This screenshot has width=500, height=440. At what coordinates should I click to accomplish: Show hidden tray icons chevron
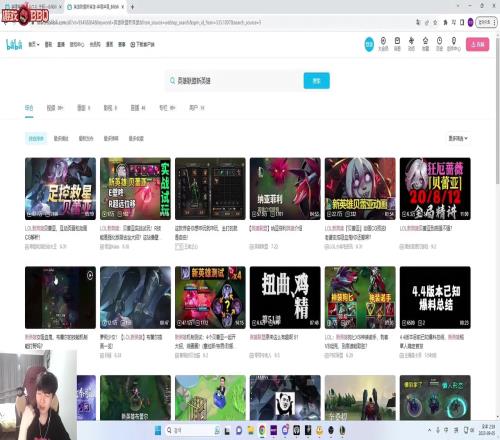coord(429,430)
